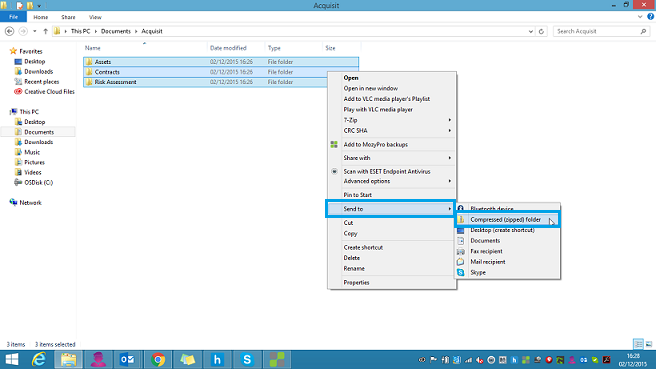This screenshot has width=656, height=369.
Task: Open Properties from context menu
Action: [392, 282]
